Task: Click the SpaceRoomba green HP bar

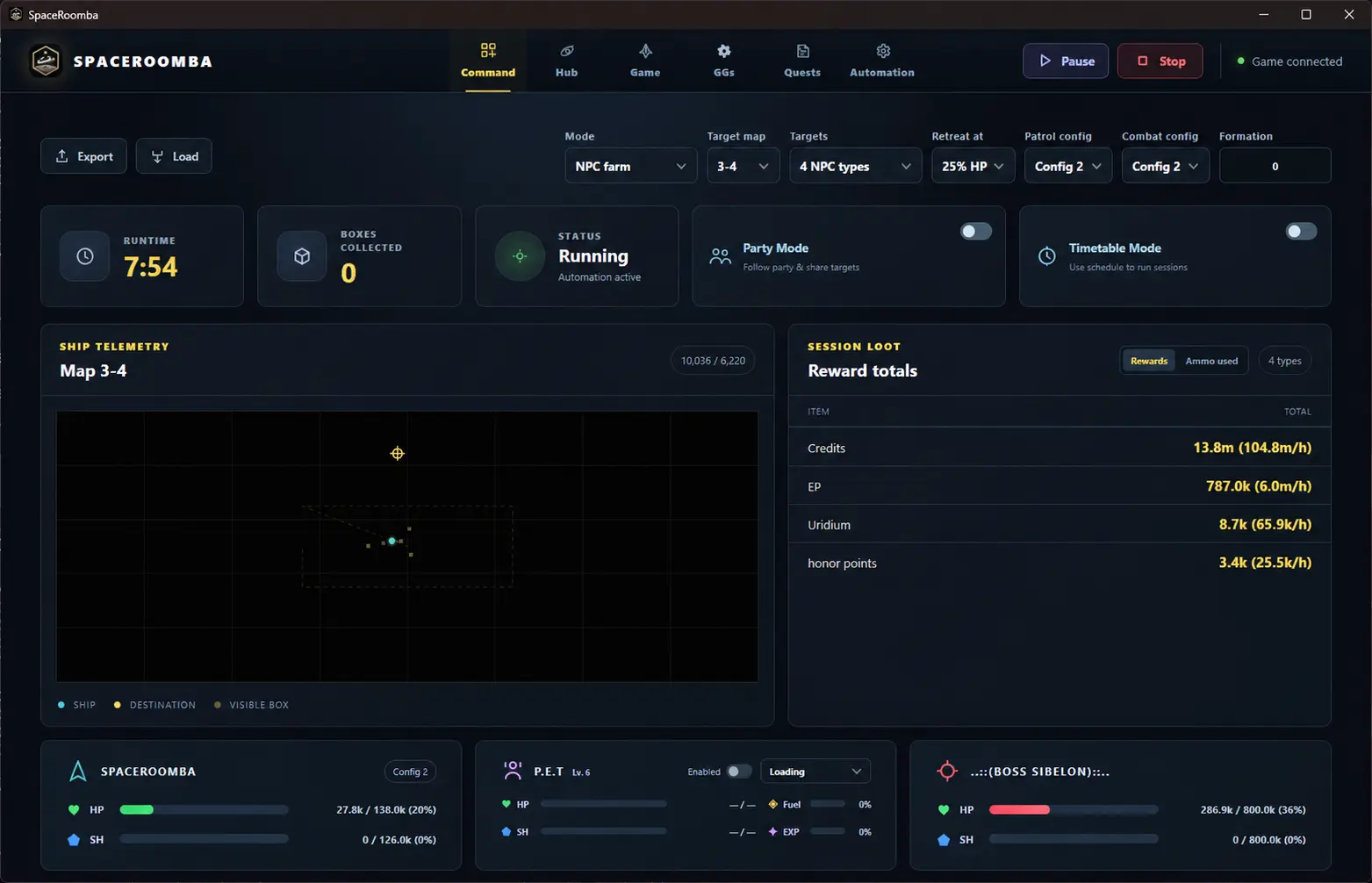Action: pyautogui.click(x=137, y=809)
